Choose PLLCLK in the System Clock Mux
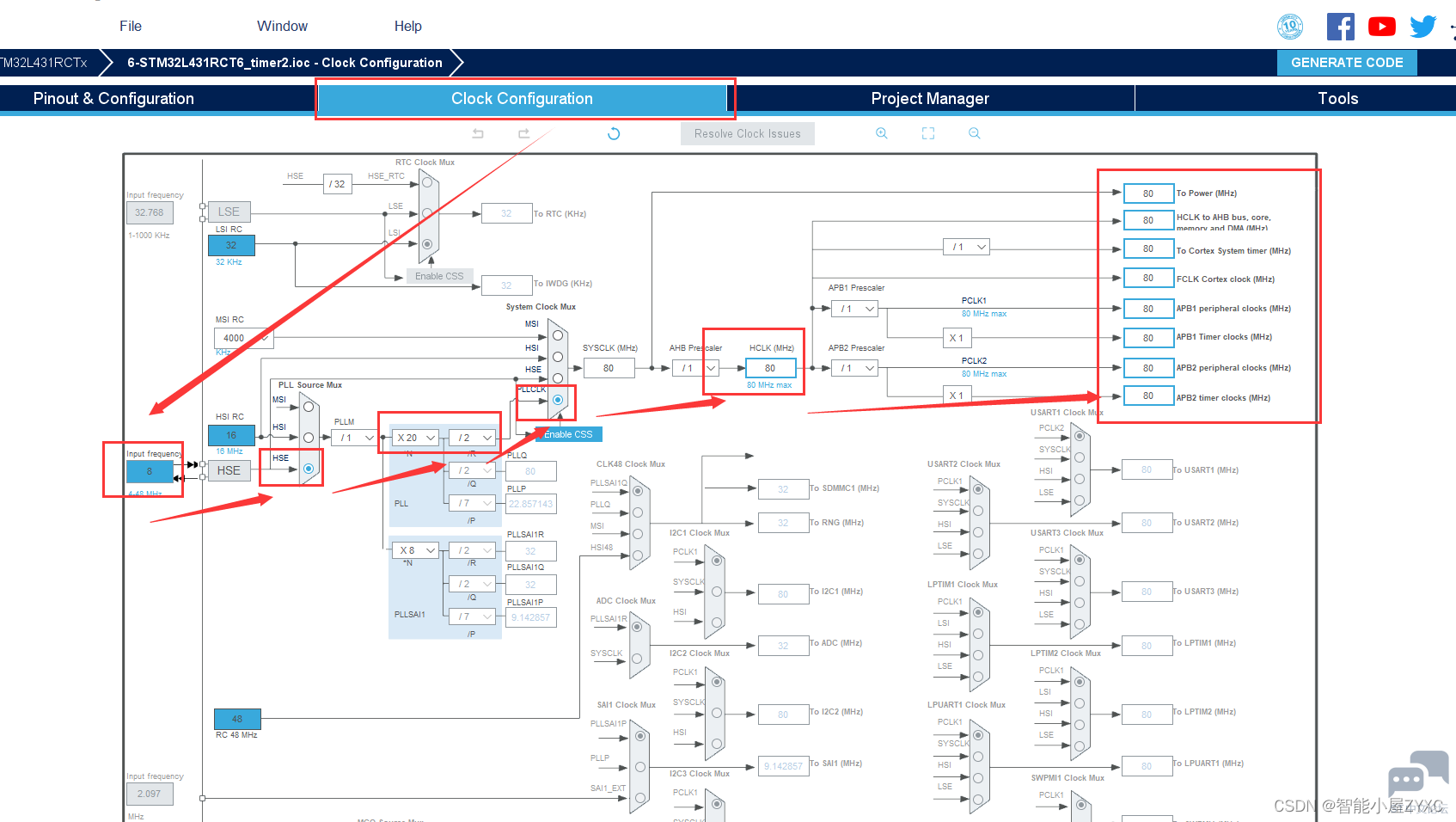The width and height of the screenshot is (1456, 822). pos(558,400)
